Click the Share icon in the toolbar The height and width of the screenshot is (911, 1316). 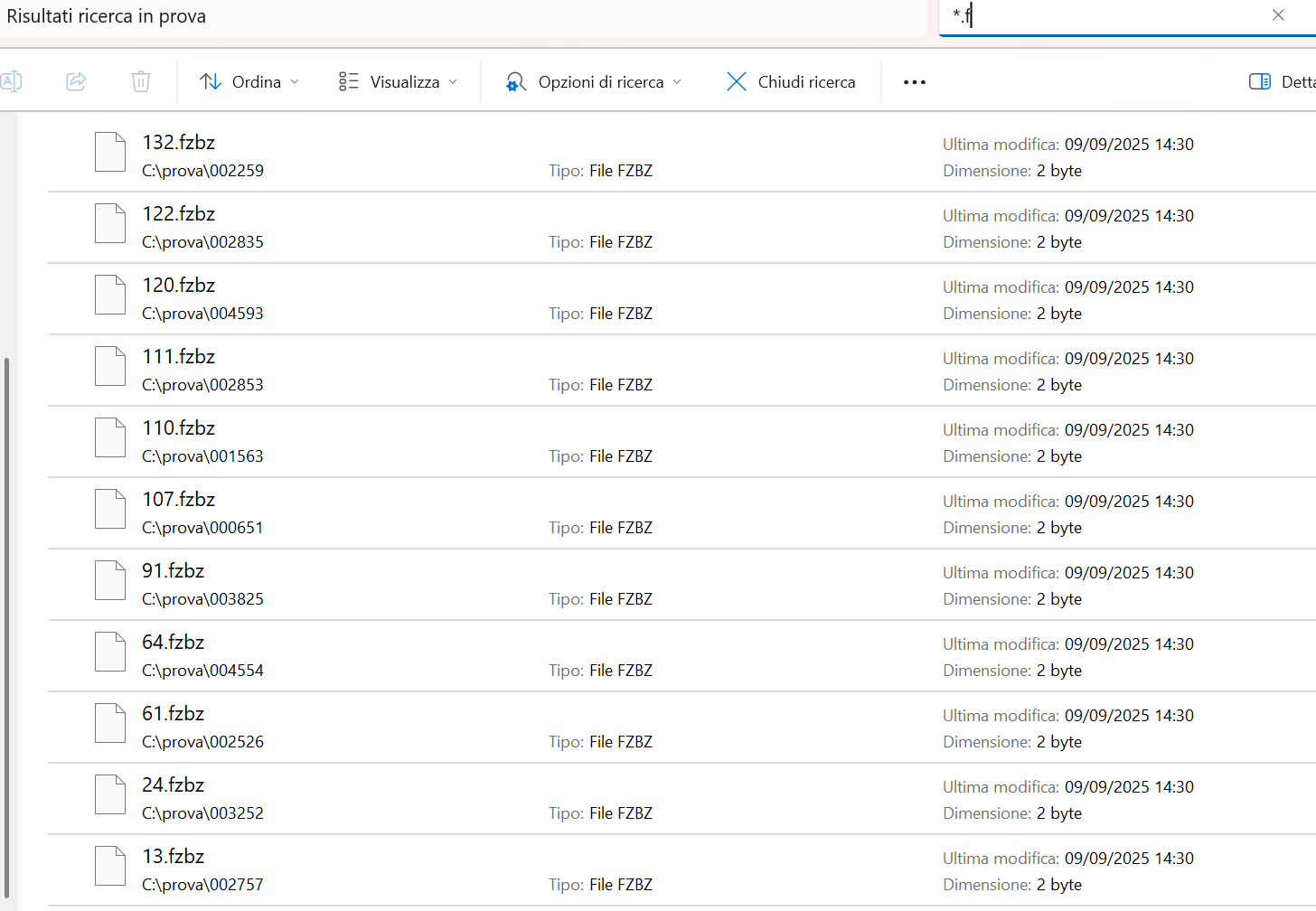[76, 81]
